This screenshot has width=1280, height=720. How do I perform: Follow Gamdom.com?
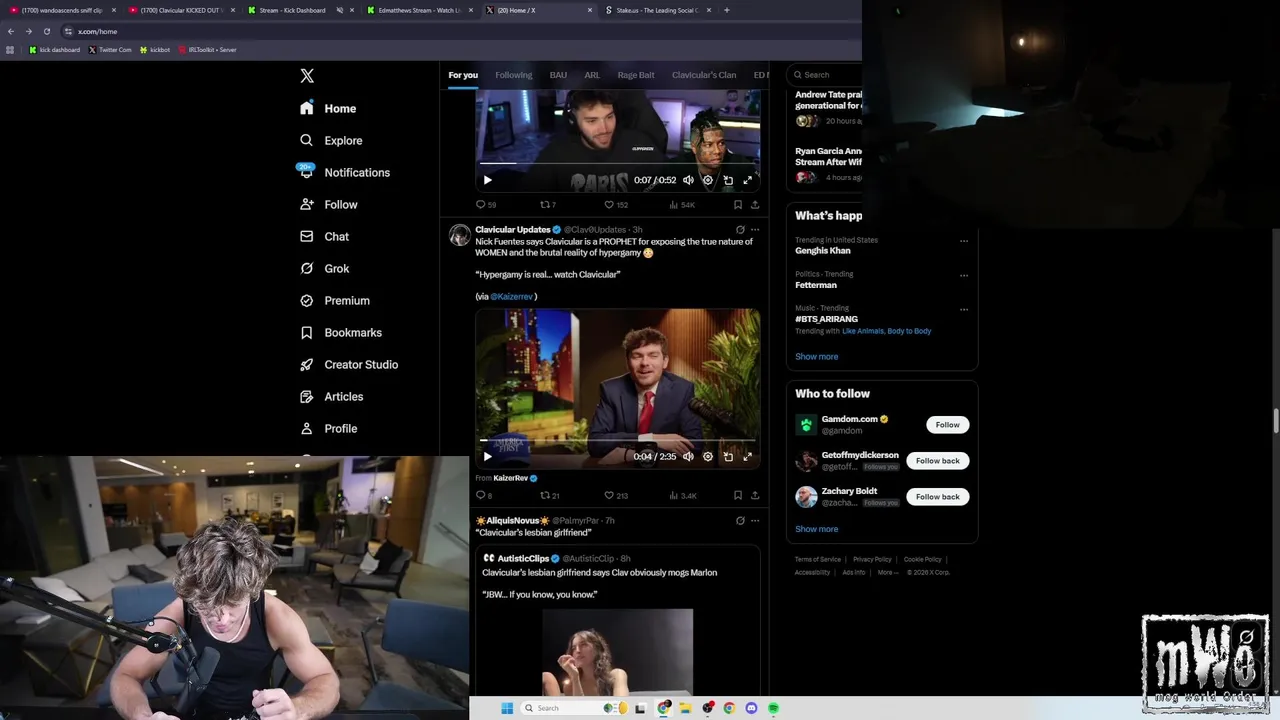click(x=947, y=425)
